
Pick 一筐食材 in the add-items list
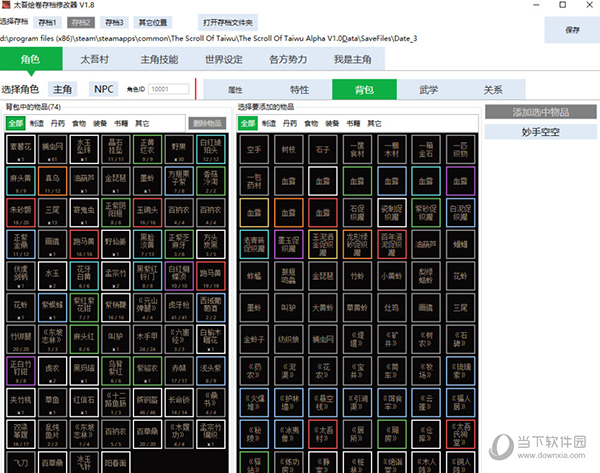point(357,149)
